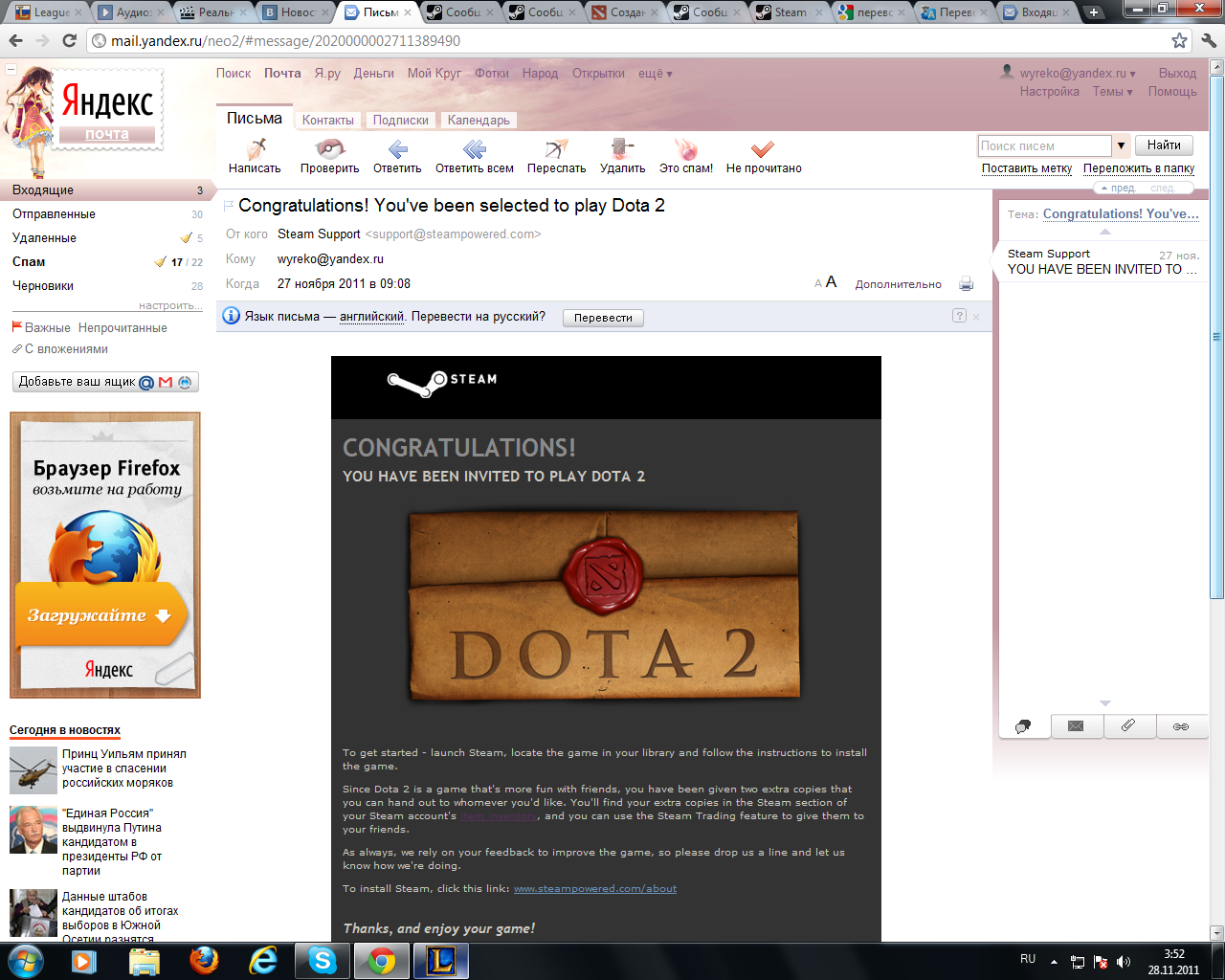1225x980 pixels.
Task: Open the translation bar help question mark
Action: coord(959,316)
